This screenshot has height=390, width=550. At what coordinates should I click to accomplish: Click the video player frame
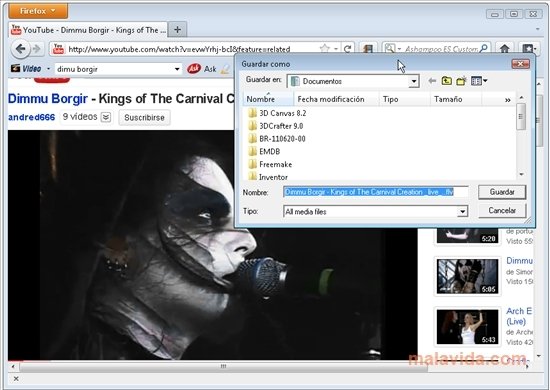pyautogui.click(x=213, y=244)
